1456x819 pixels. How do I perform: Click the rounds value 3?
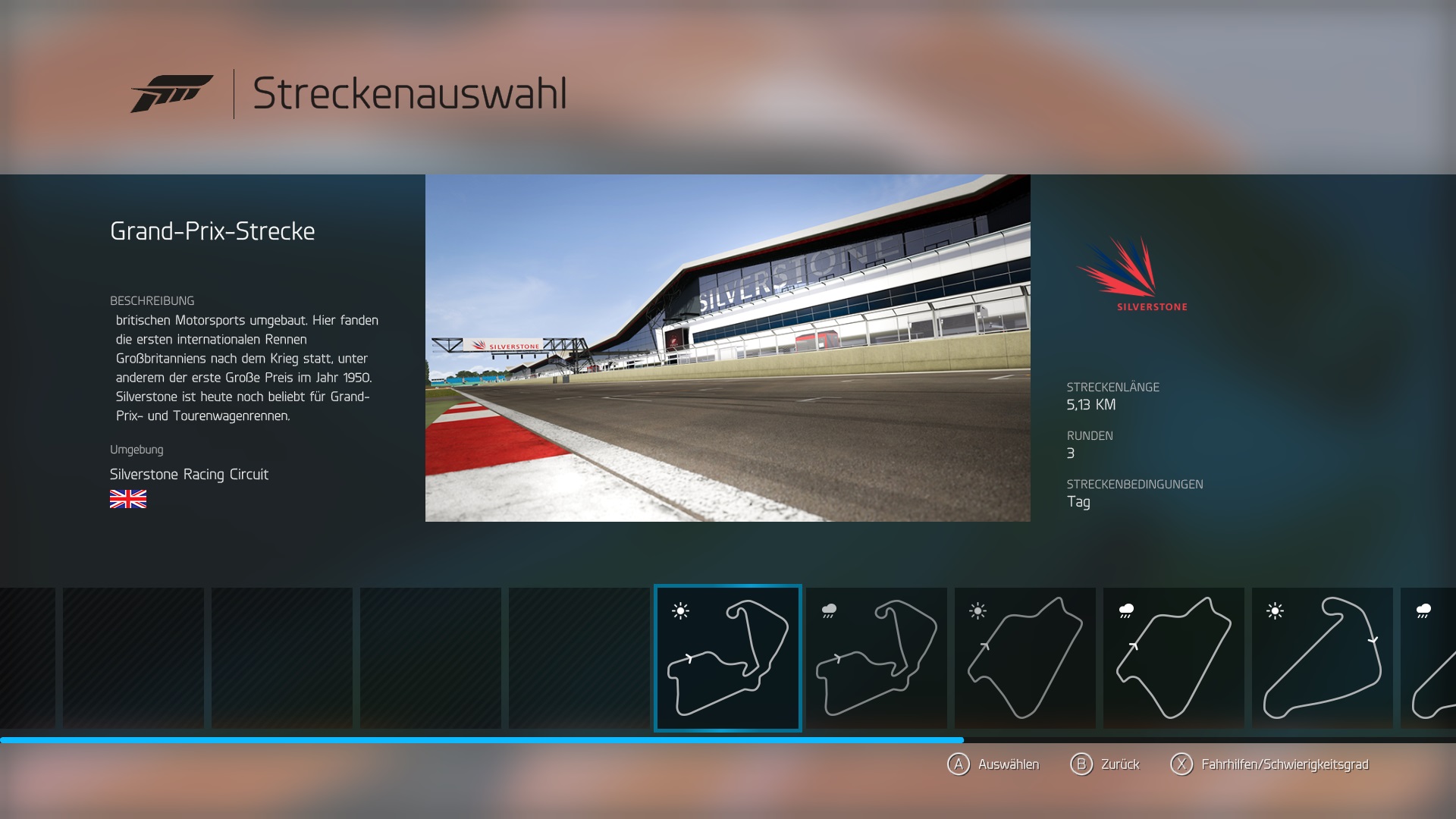pos(1071,453)
